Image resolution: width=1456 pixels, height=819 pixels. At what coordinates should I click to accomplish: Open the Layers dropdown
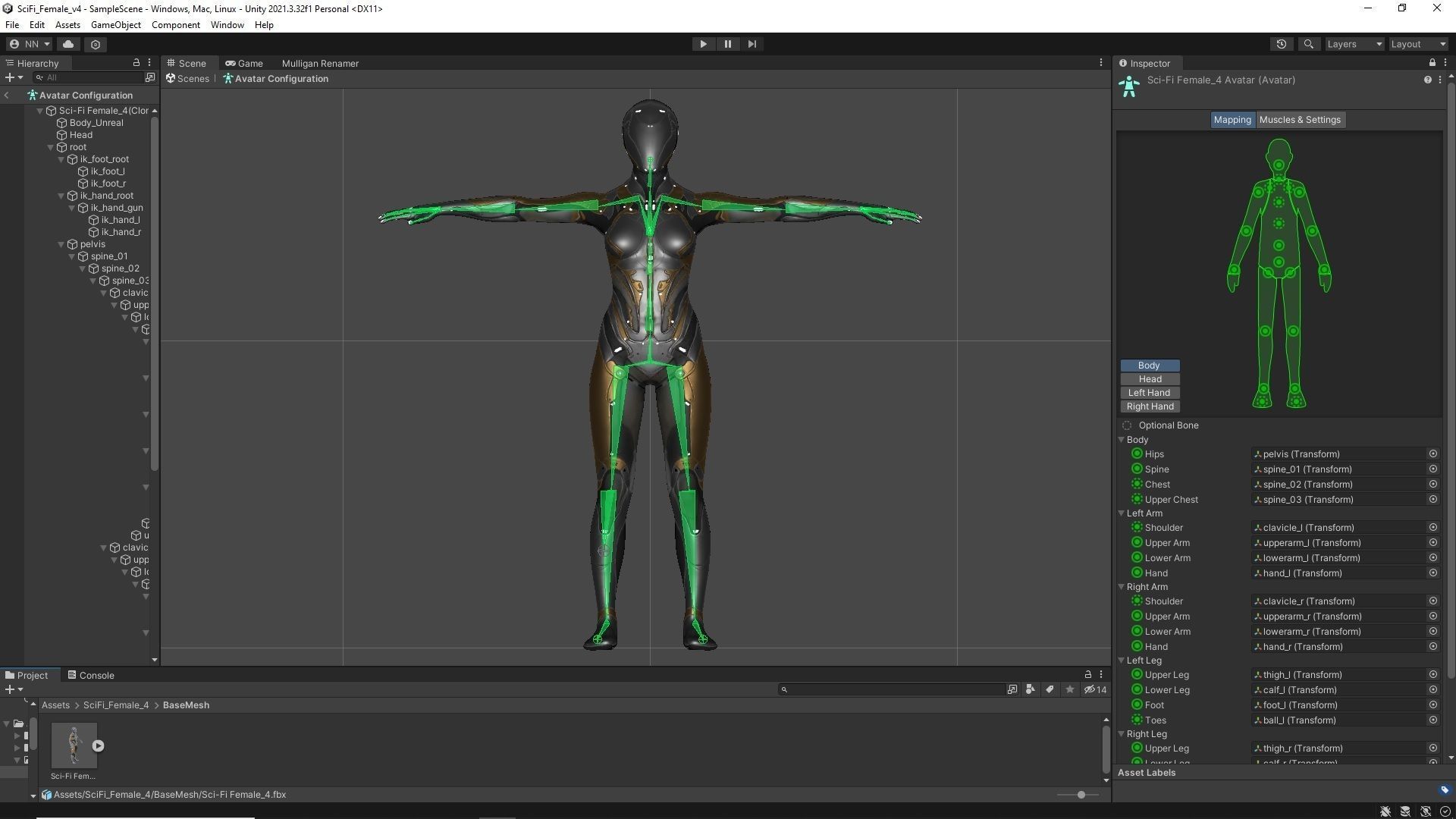click(x=1354, y=44)
